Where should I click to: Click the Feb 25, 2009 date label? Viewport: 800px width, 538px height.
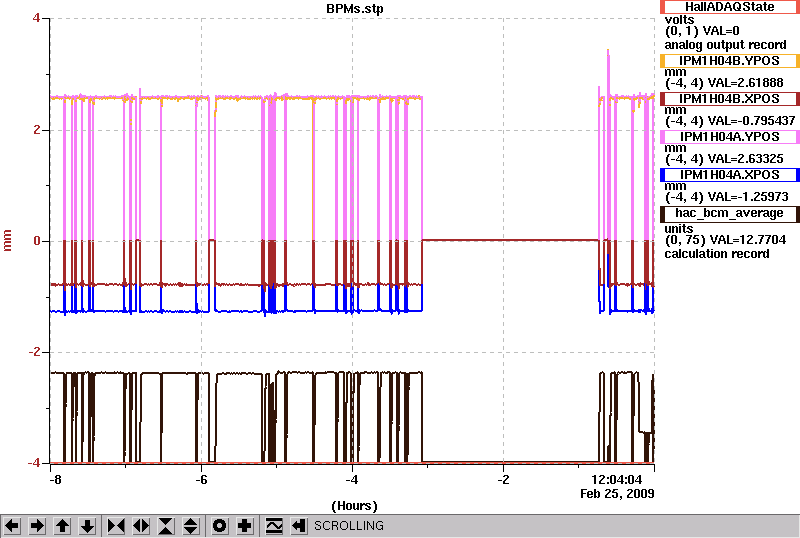pos(617,494)
